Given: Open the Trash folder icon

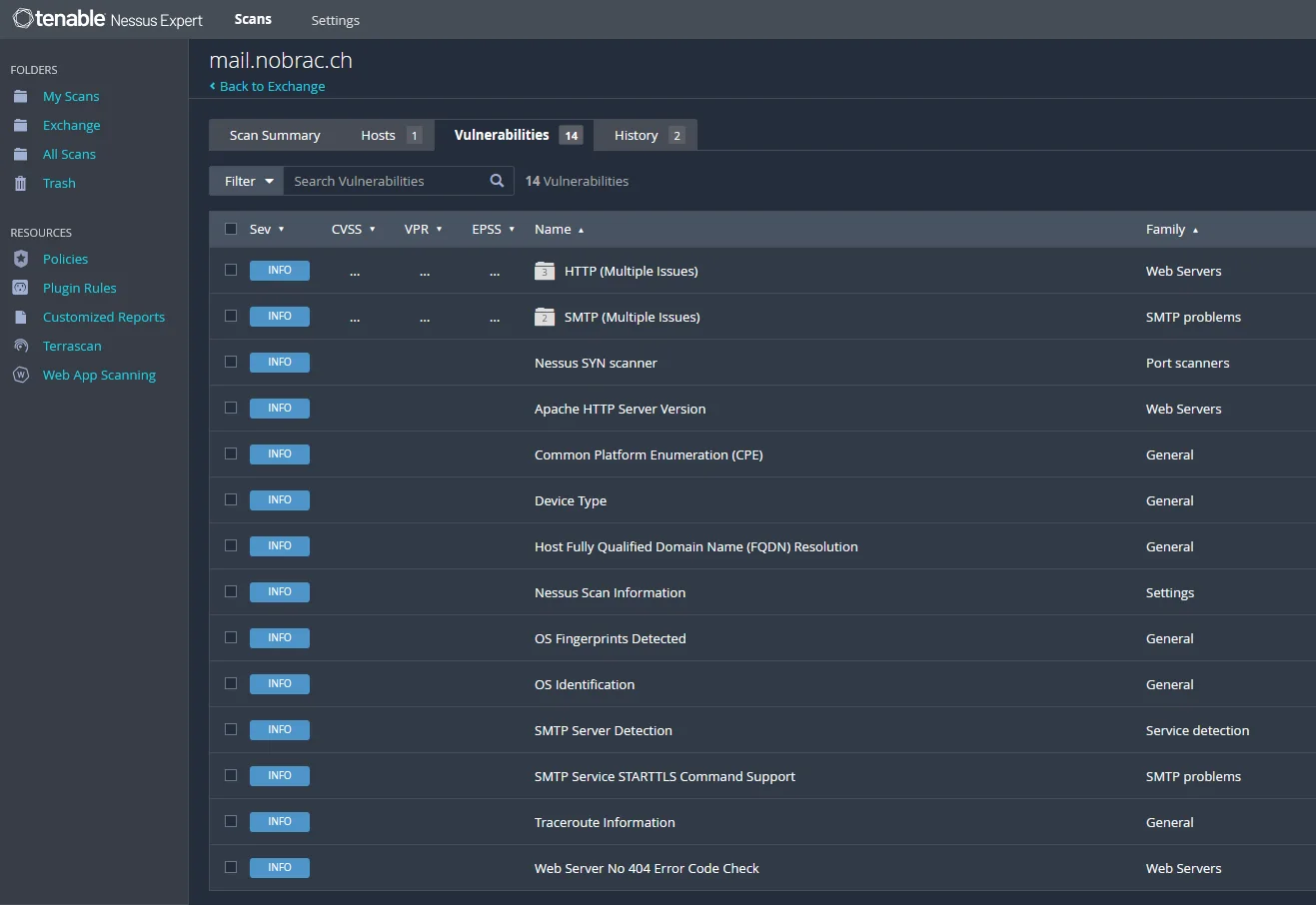Looking at the screenshot, I should (x=20, y=183).
